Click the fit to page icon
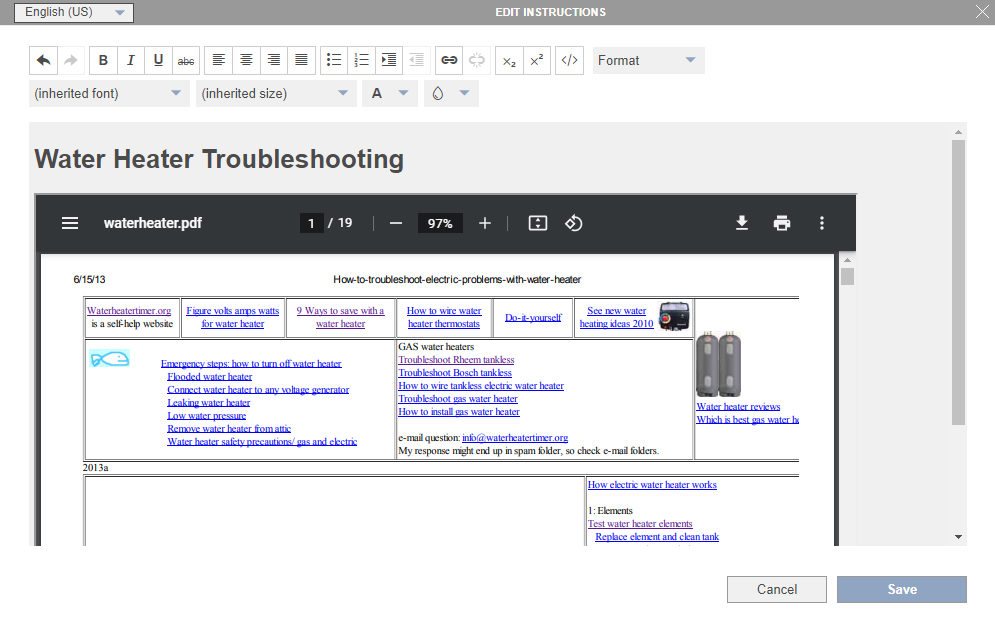This screenshot has width=995, height=621. (x=538, y=223)
